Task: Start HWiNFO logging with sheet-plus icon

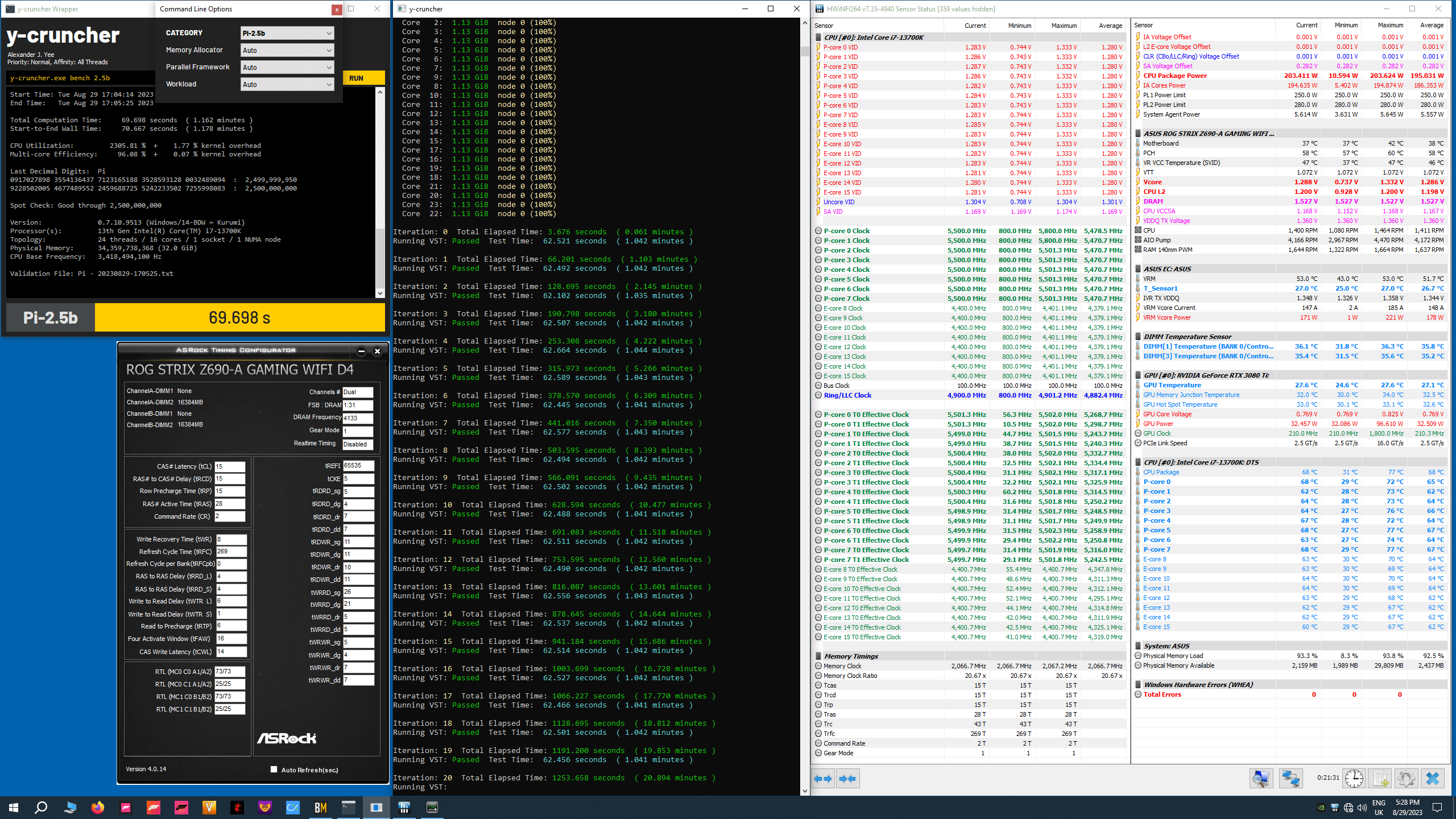Action: 1380,778
